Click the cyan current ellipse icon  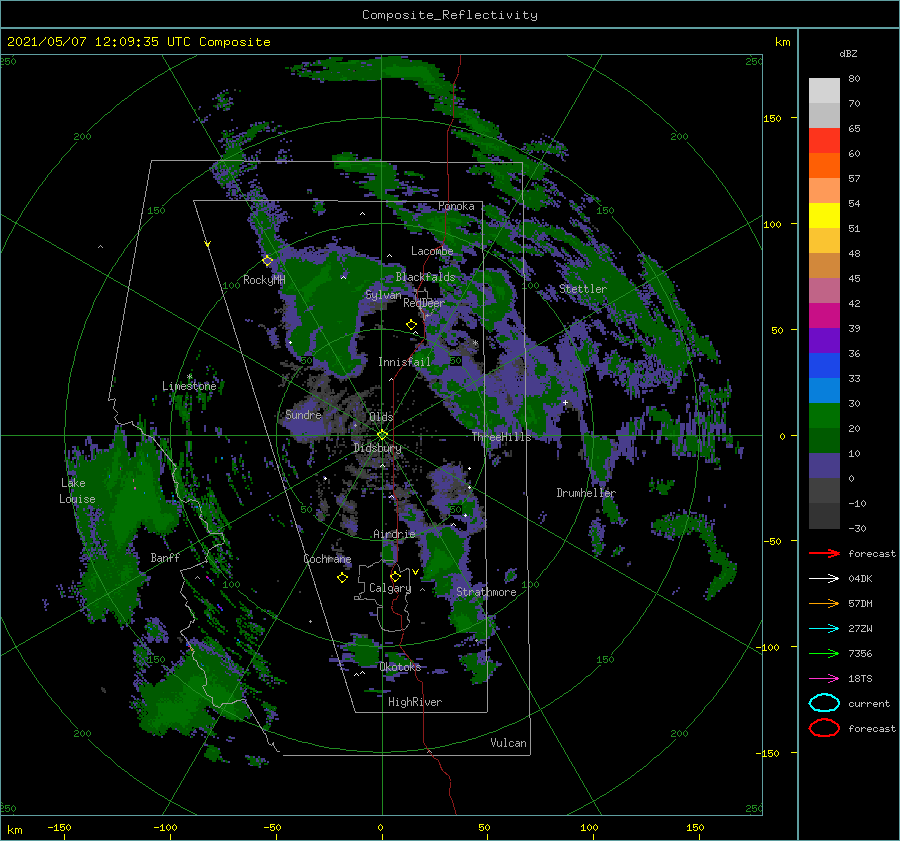pyautogui.click(x=824, y=703)
